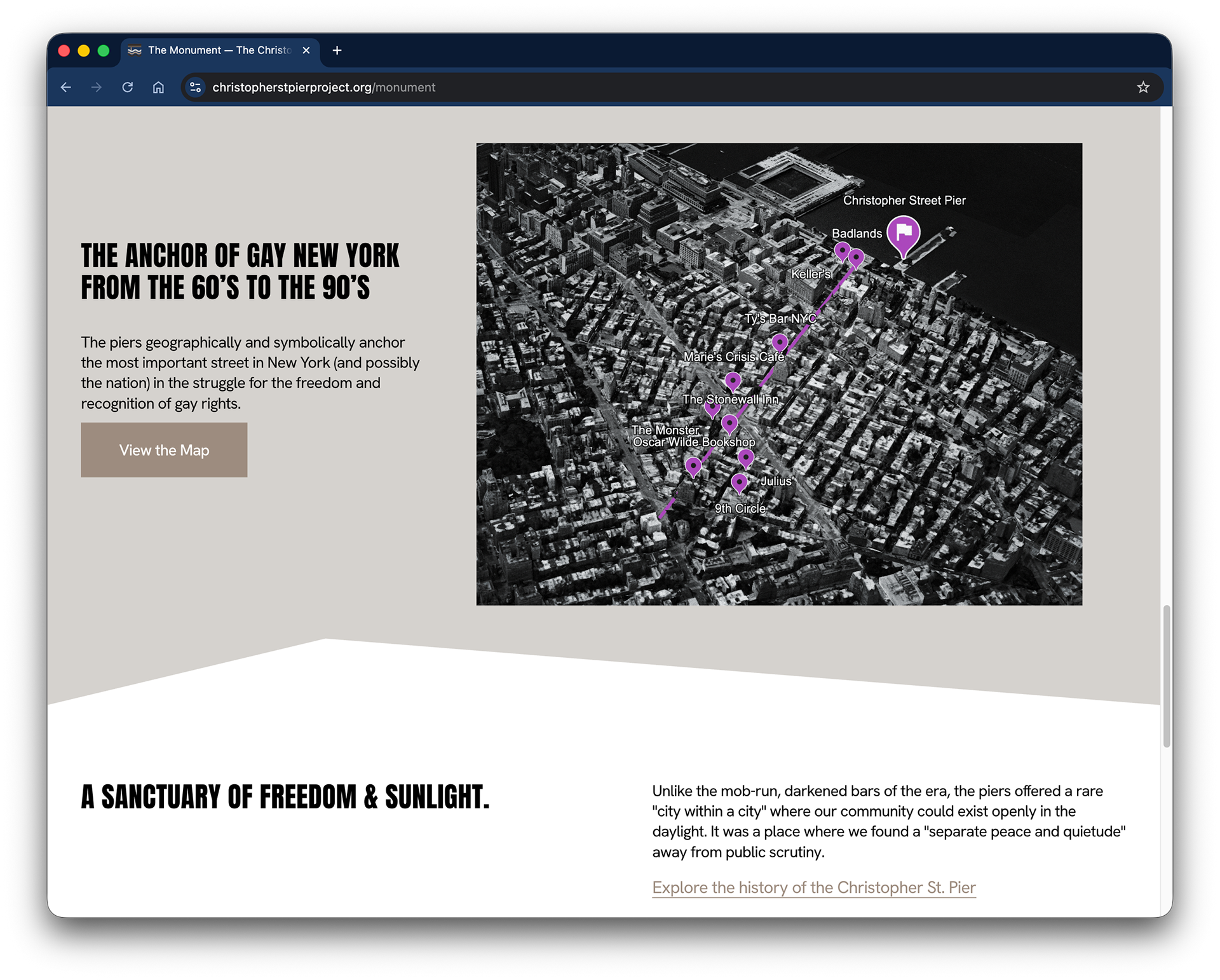
Task: Click the "The Stonewall Inn" map label
Action: [730, 399]
